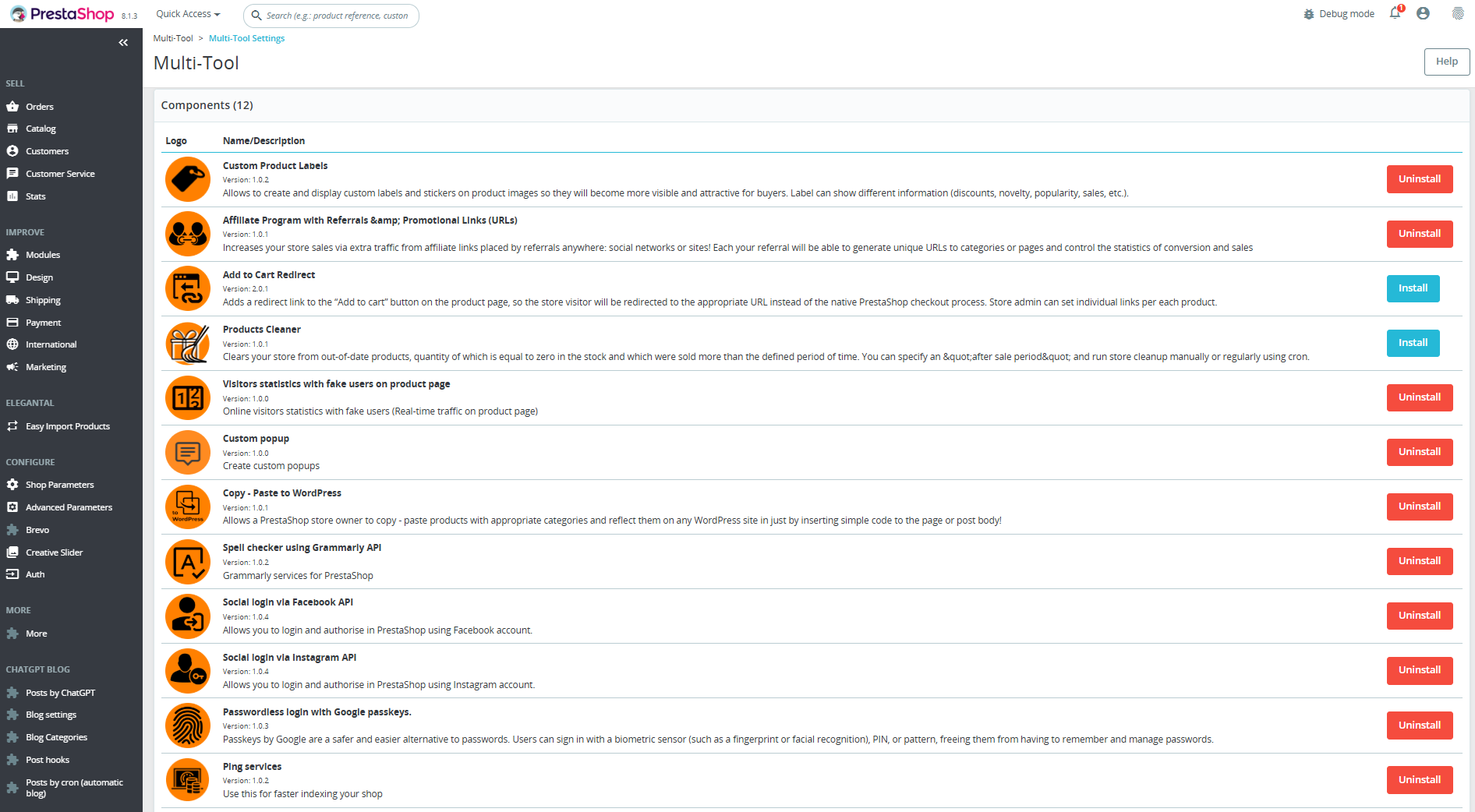Click the Visitors statistics logo icon
Viewport: 1475px width, 812px height.
click(188, 397)
